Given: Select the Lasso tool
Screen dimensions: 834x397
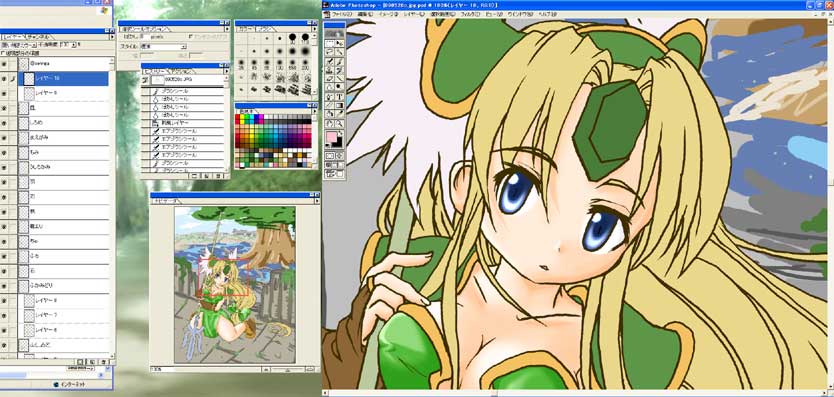Looking at the screenshot, I should pos(329,51).
